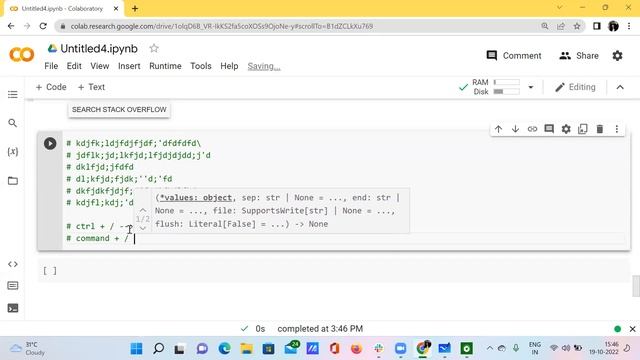Add a new Code cell
Viewport: 640px width, 360px height.
[51, 87]
